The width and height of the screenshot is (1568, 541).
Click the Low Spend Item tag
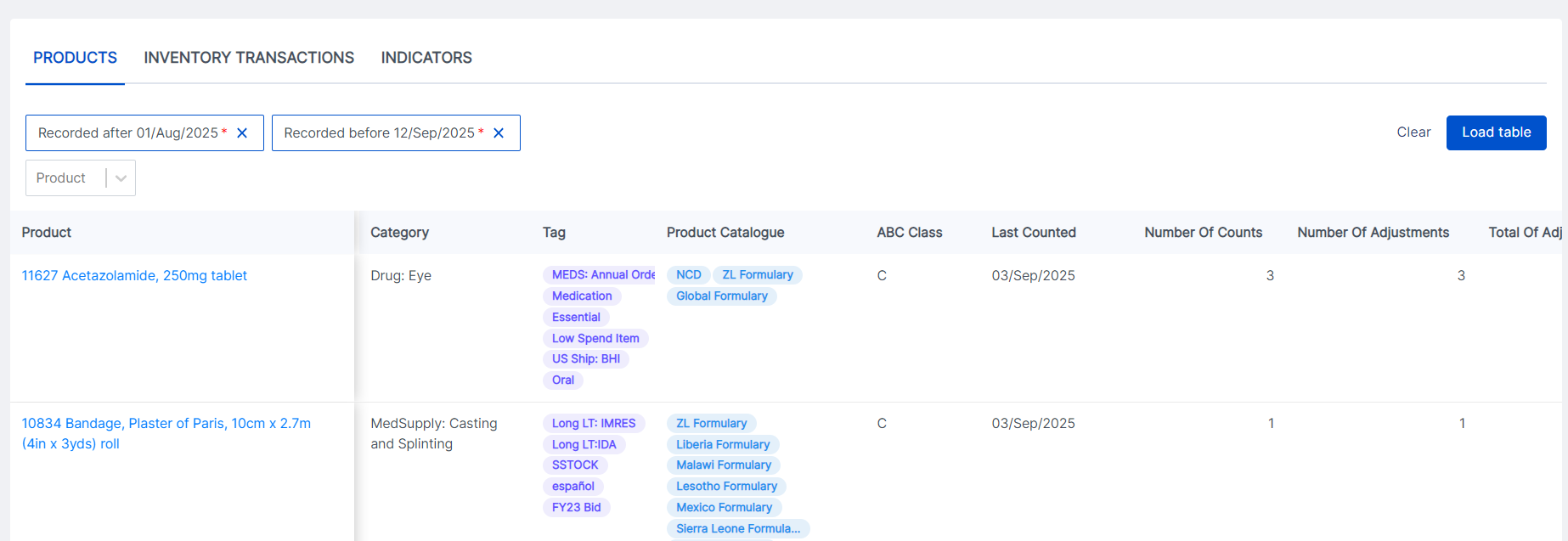coord(595,338)
